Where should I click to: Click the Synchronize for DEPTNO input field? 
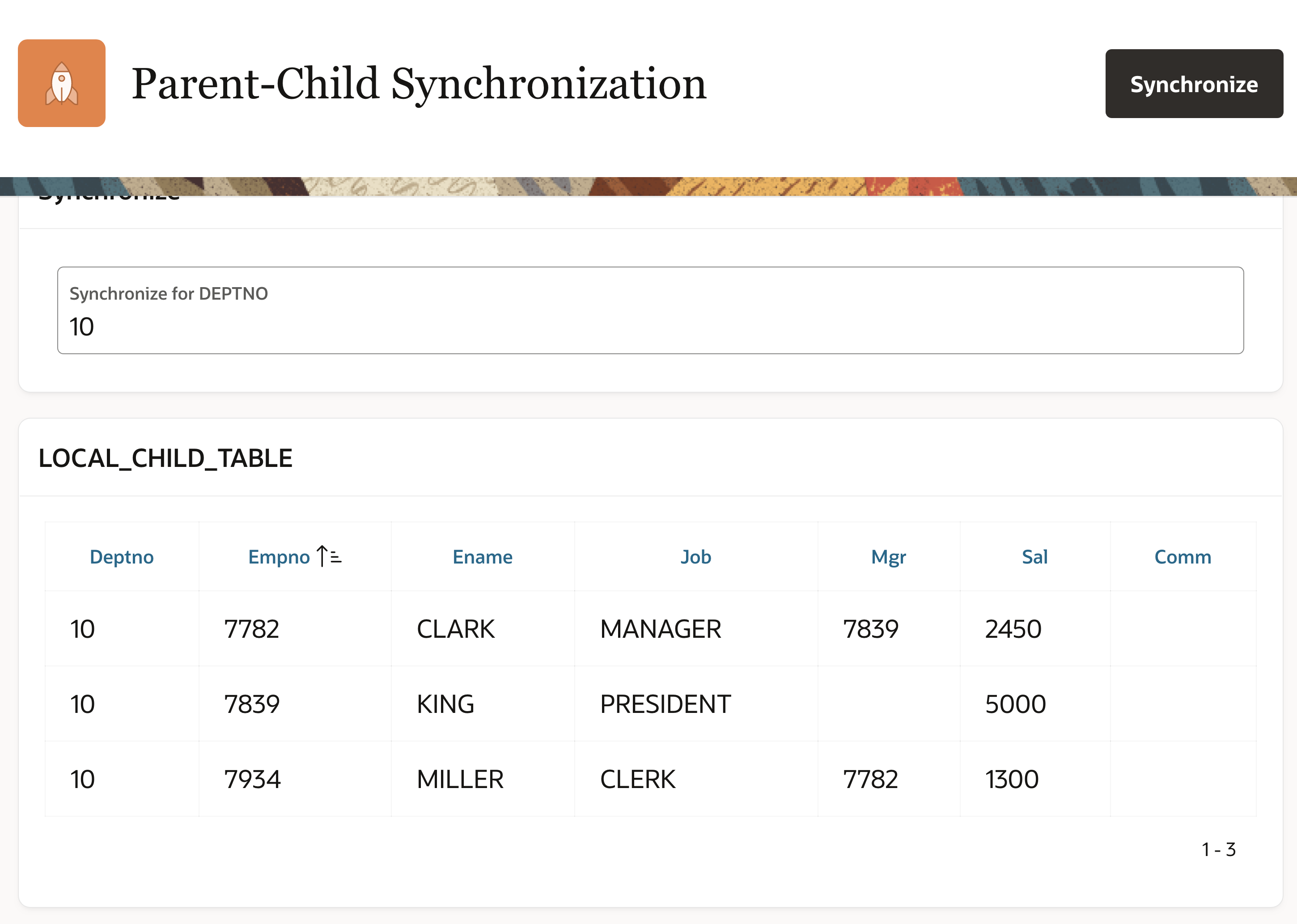click(x=650, y=326)
